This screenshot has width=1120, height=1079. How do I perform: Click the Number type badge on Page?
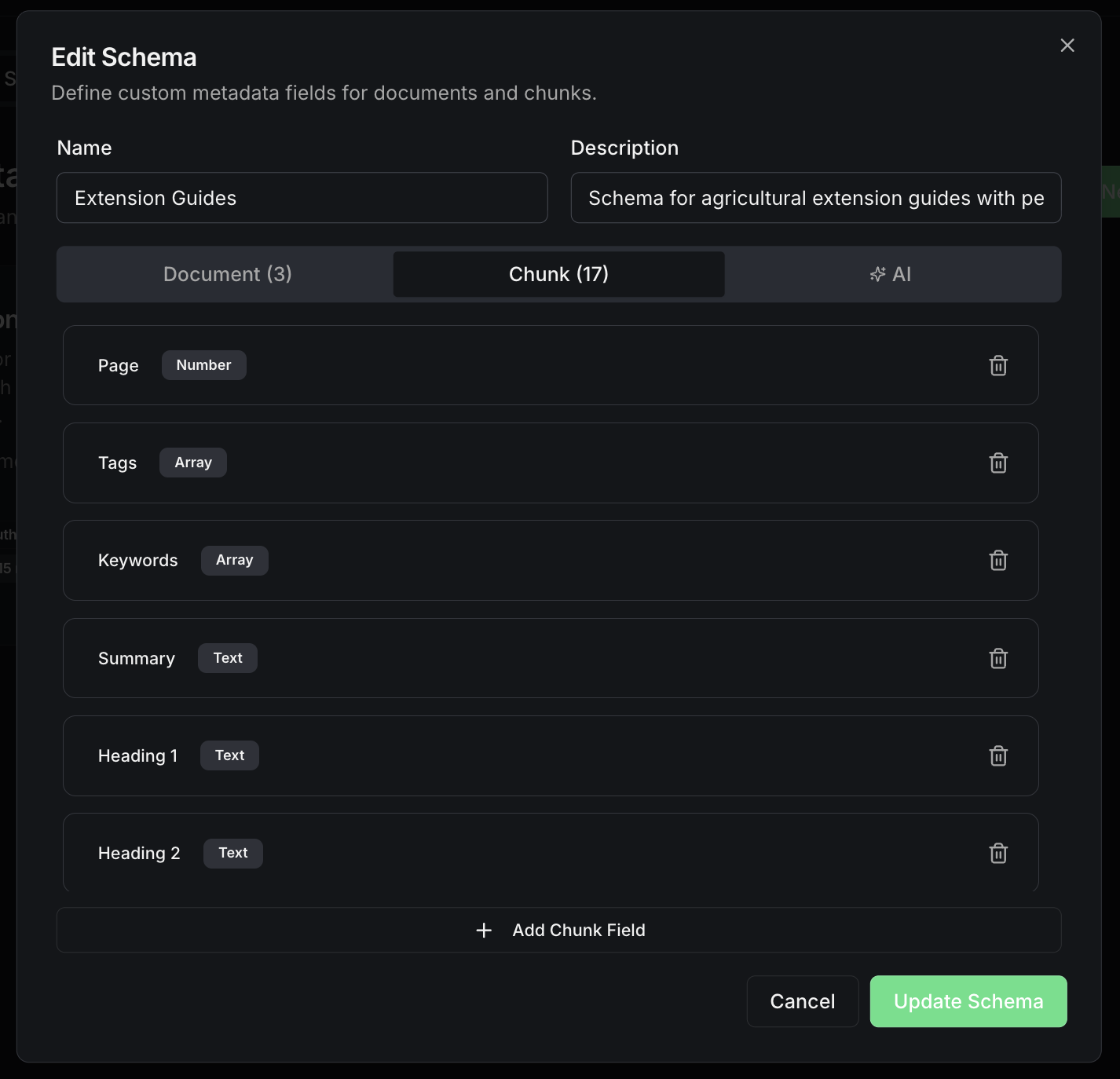pyautogui.click(x=203, y=365)
